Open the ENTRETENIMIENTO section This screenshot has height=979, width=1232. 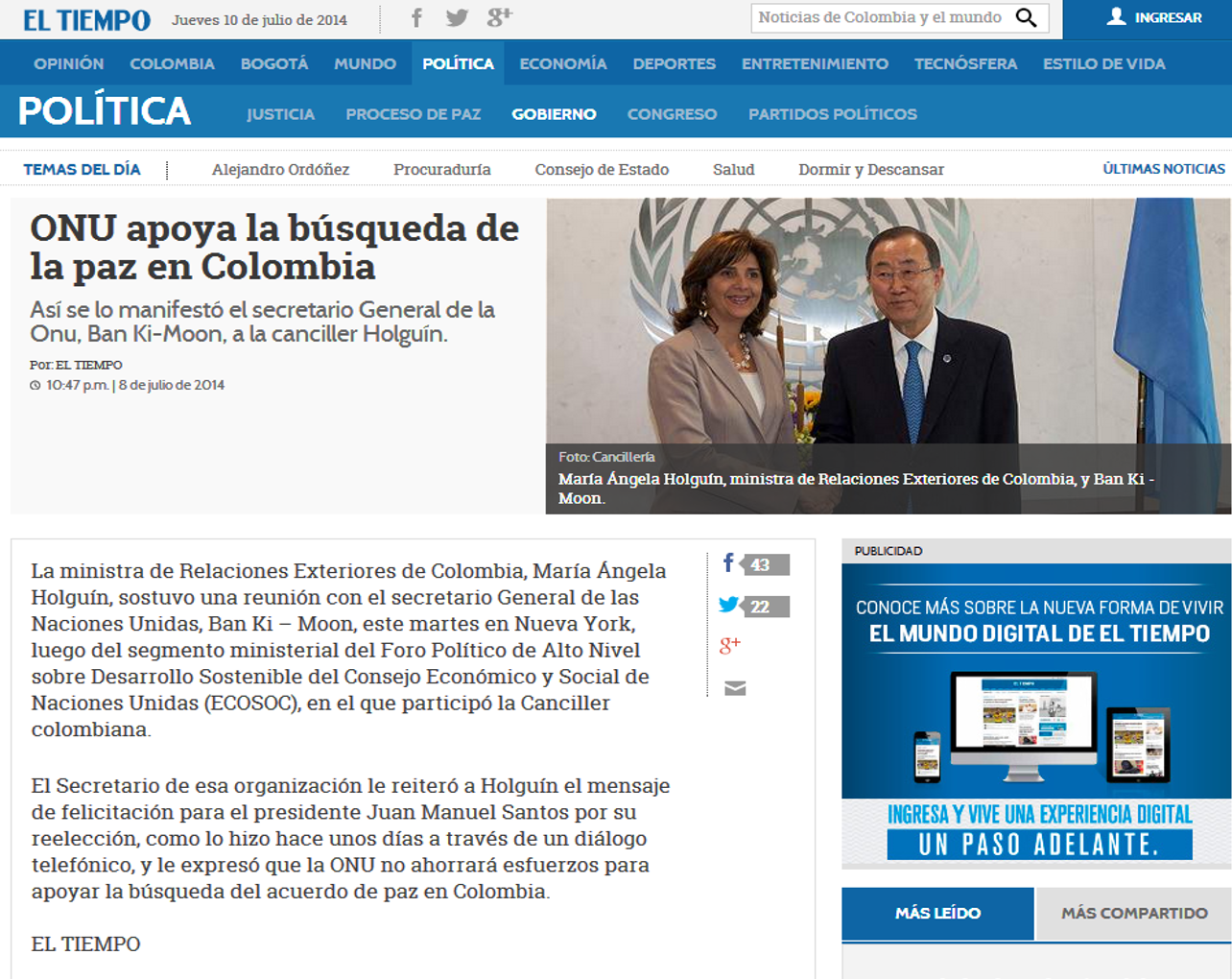coord(815,63)
